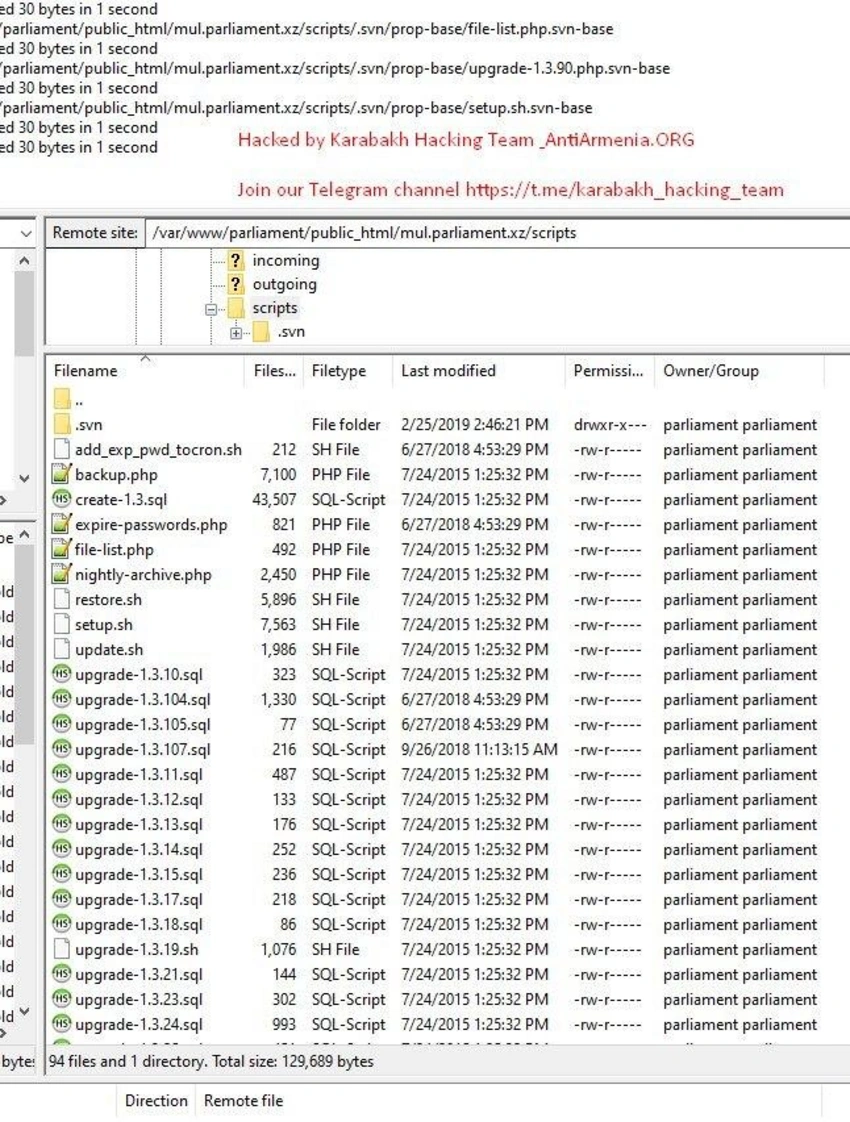Click scroll-down arrow of local tree scrollbar
Screen dimensions: 850x1122
24,478
